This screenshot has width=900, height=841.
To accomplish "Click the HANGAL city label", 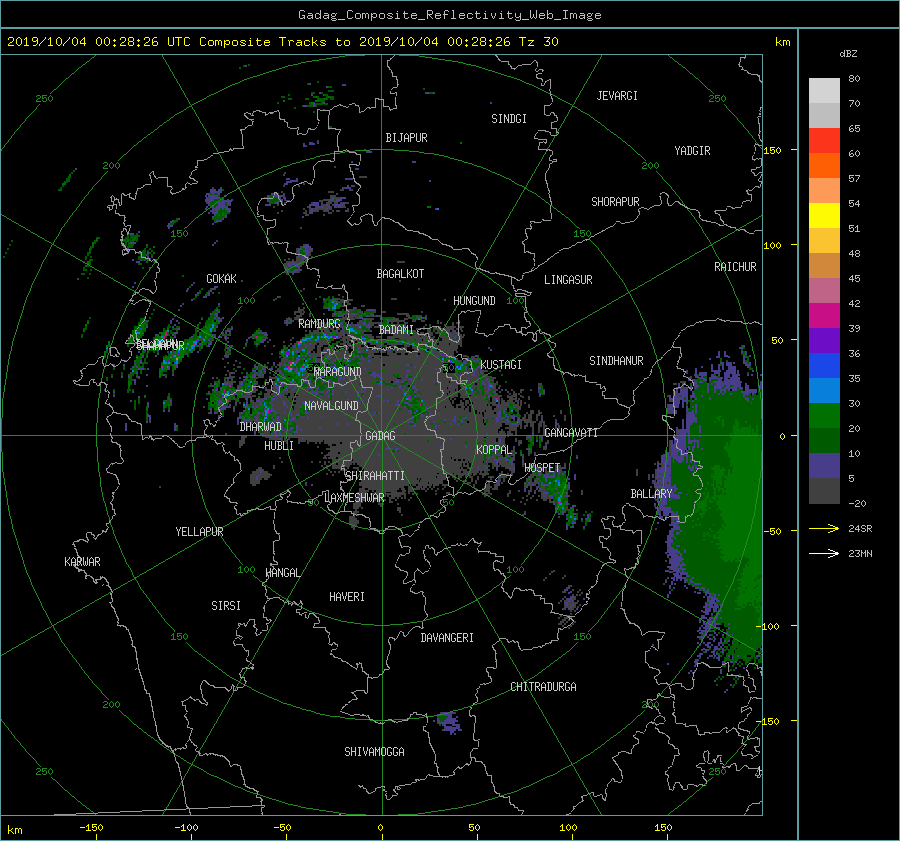I will click(282, 573).
